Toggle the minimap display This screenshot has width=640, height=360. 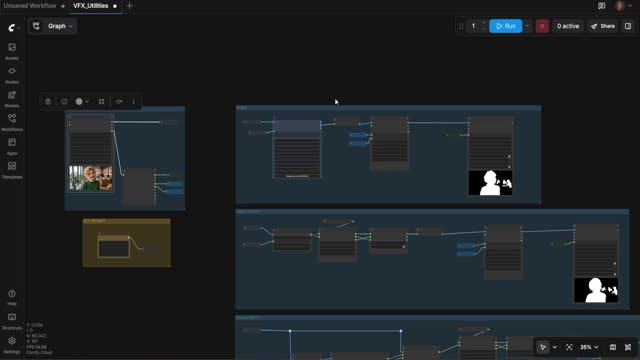(x=613, y=347)
